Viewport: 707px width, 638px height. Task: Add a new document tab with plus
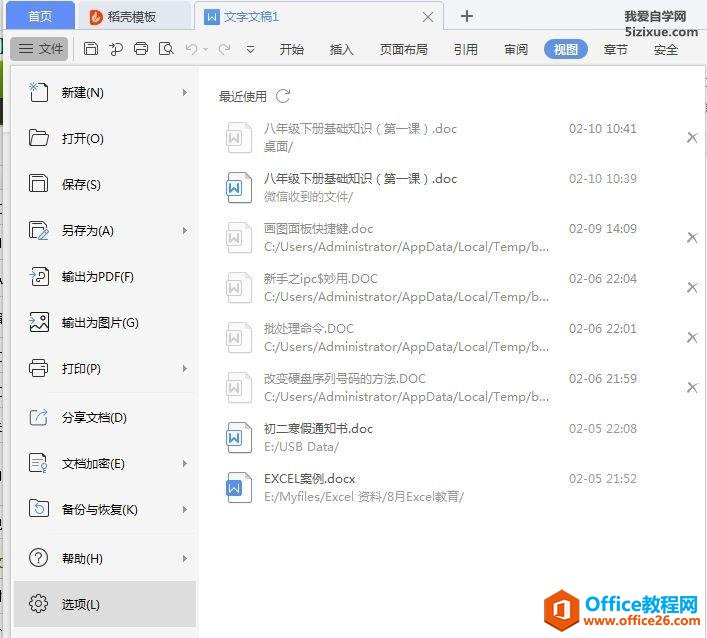(466, 16)
